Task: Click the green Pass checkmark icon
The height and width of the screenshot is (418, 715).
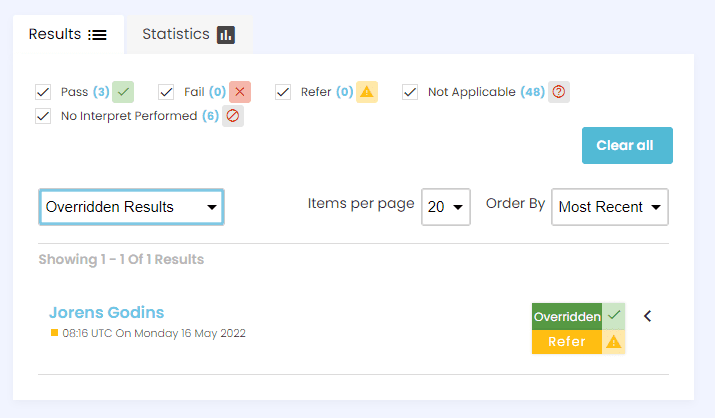Action: pyautogui.click(x=123, y=92)
